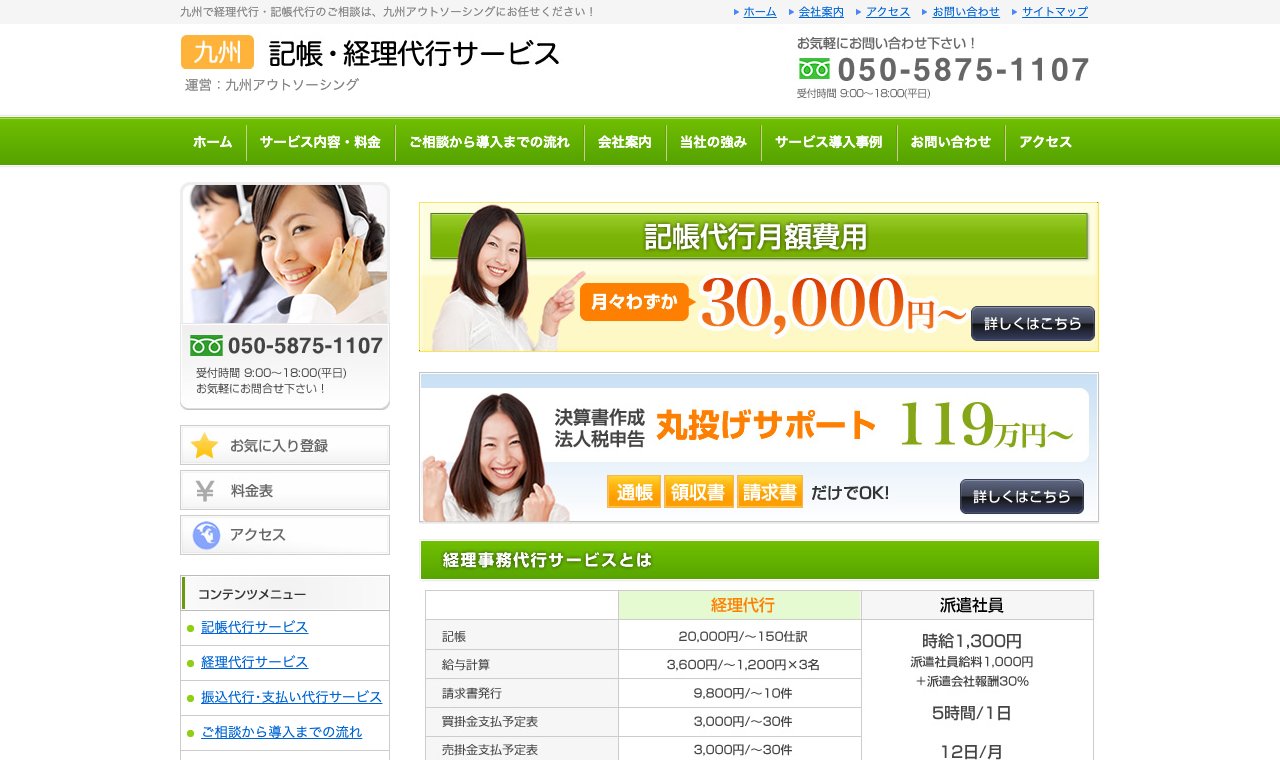Click the orange 領収書 tag in banner
The image size is (1280, 760).
(x=699, y=492)
